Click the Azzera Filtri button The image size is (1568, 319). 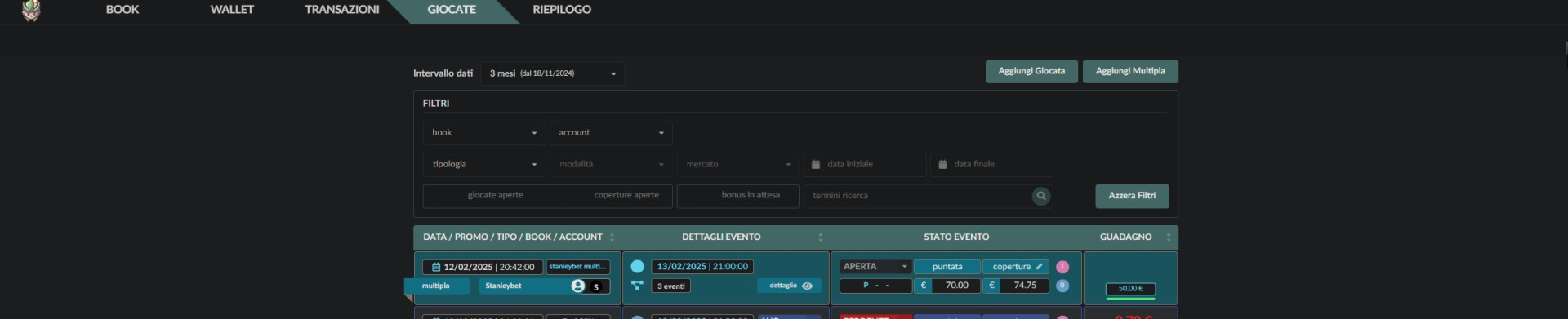pyautogui.click(x=1132, y=196)
